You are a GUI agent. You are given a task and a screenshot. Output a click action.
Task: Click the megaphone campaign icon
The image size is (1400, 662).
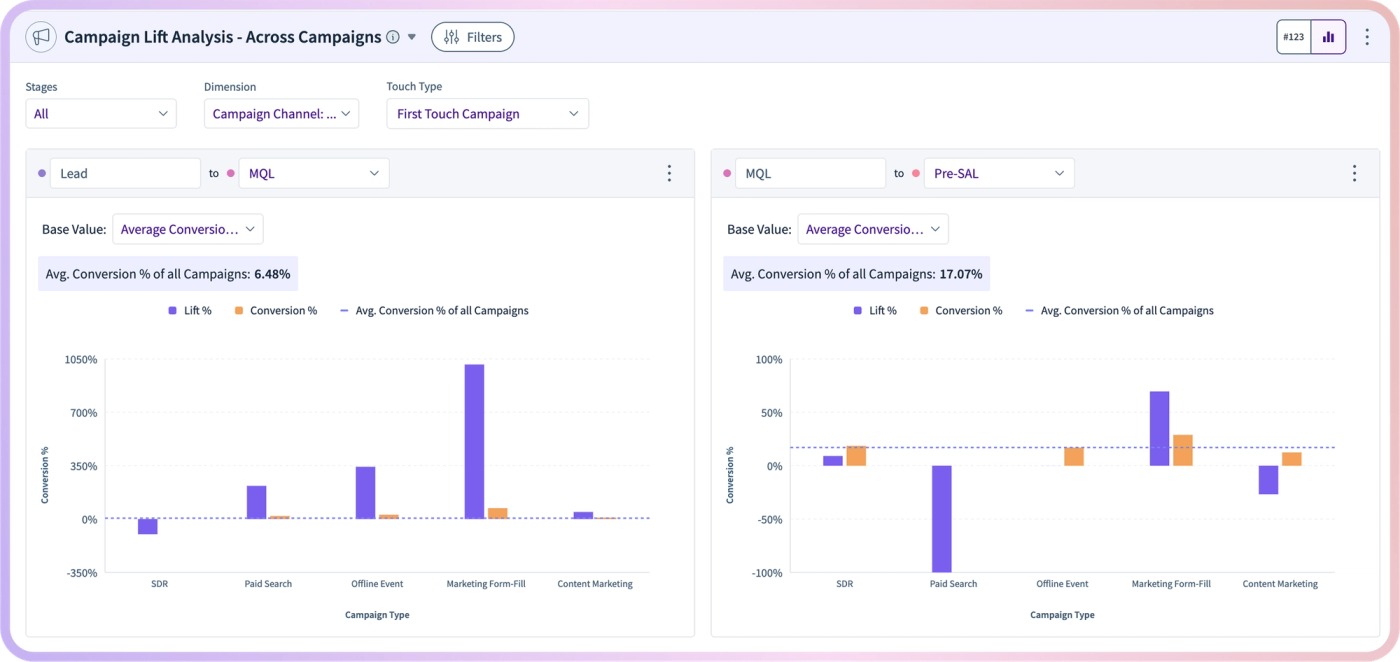point(41,37)
